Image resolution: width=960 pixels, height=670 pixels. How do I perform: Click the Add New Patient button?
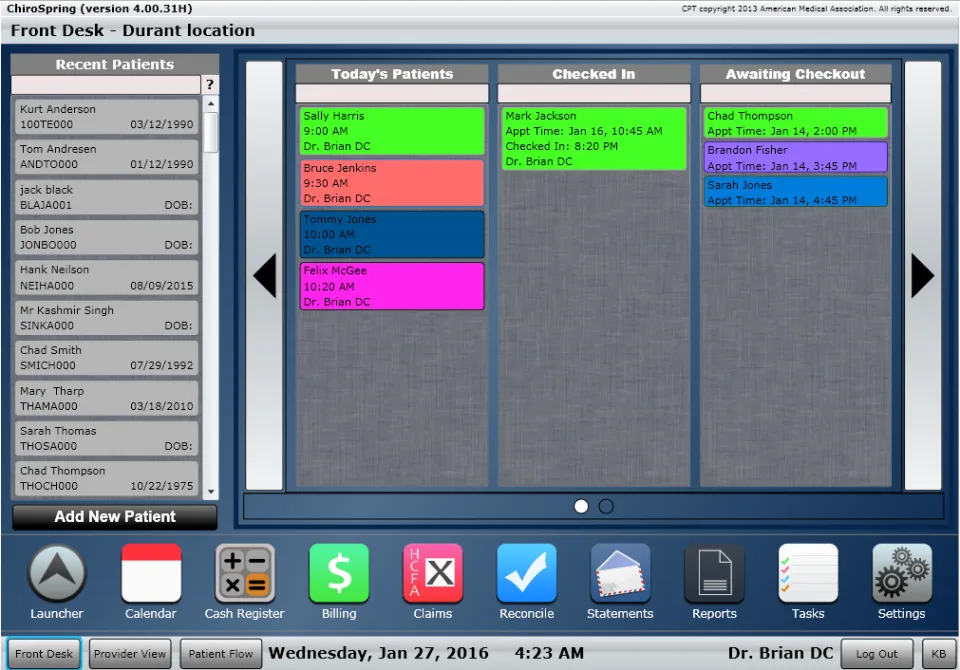[x=115, y=517]
